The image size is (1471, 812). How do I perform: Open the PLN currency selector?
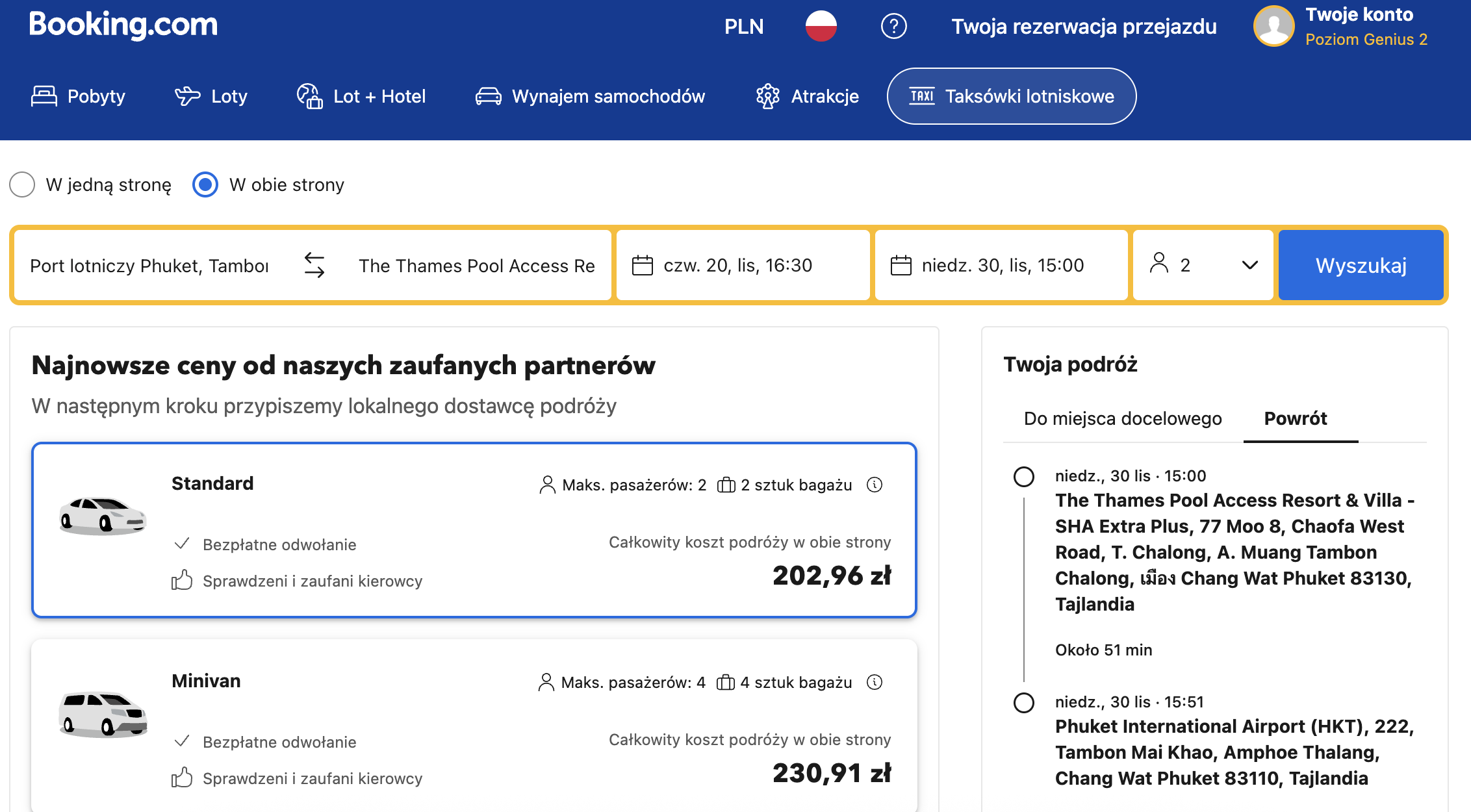tap(744, 27)
